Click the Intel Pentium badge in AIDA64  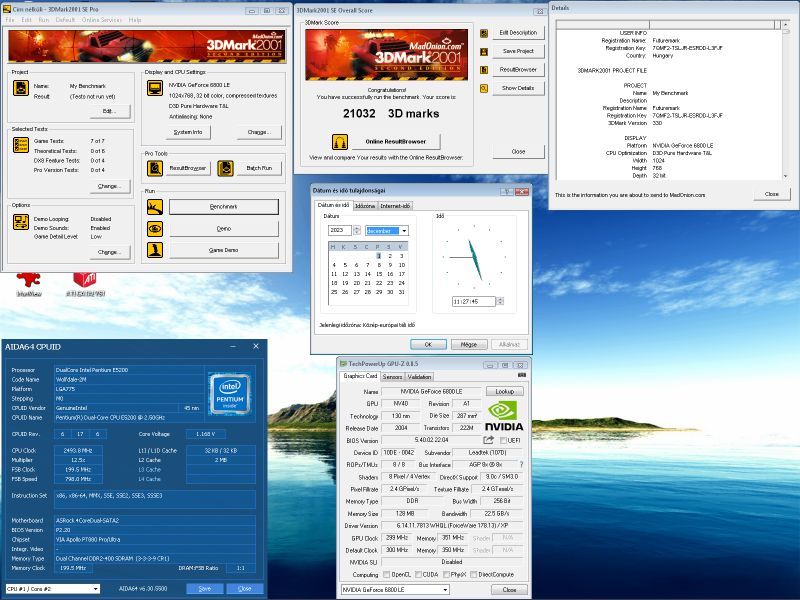(x=230, y=394)
